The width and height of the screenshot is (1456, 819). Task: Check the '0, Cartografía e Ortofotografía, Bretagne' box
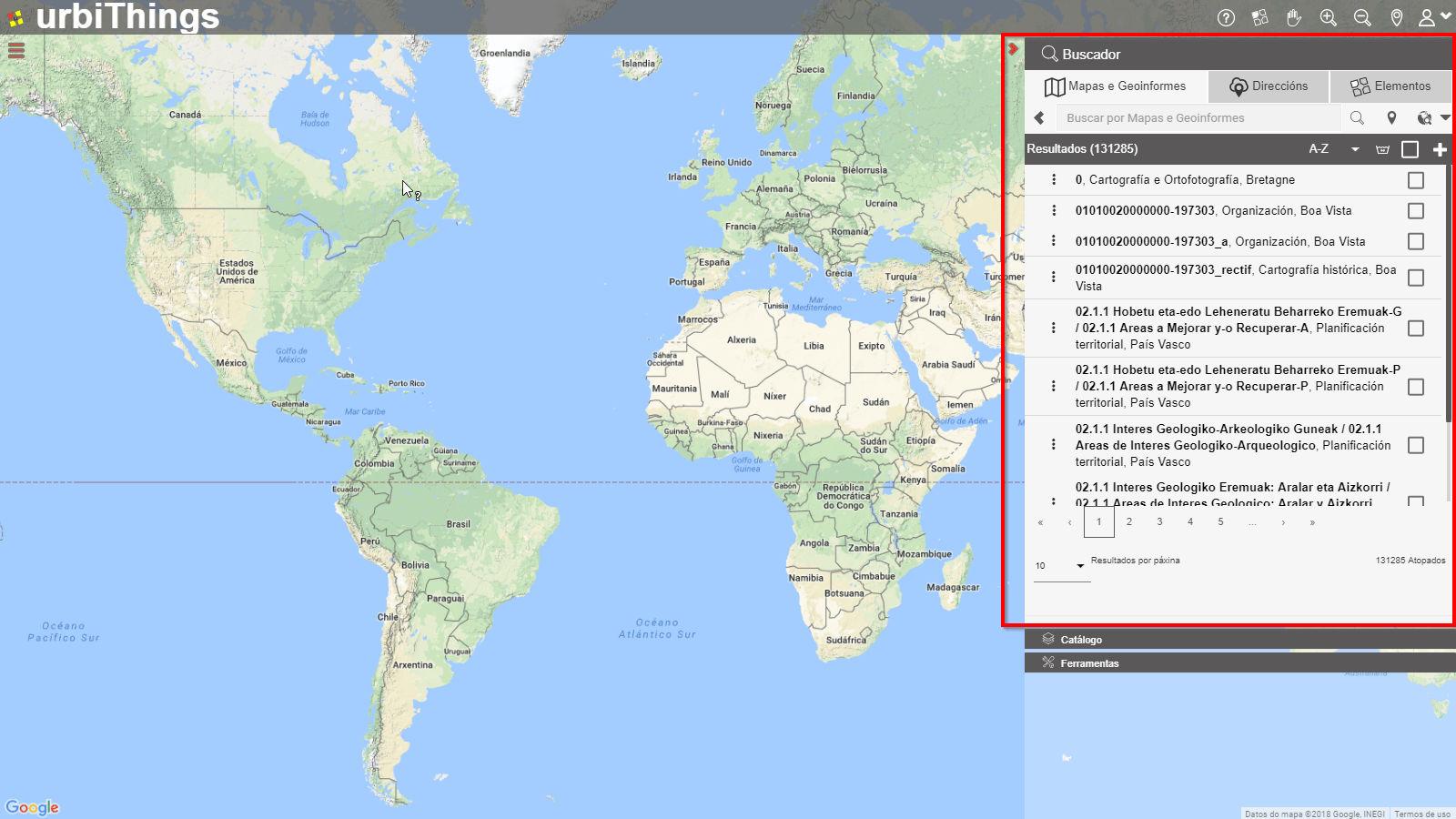click(x=1416, y=180)
